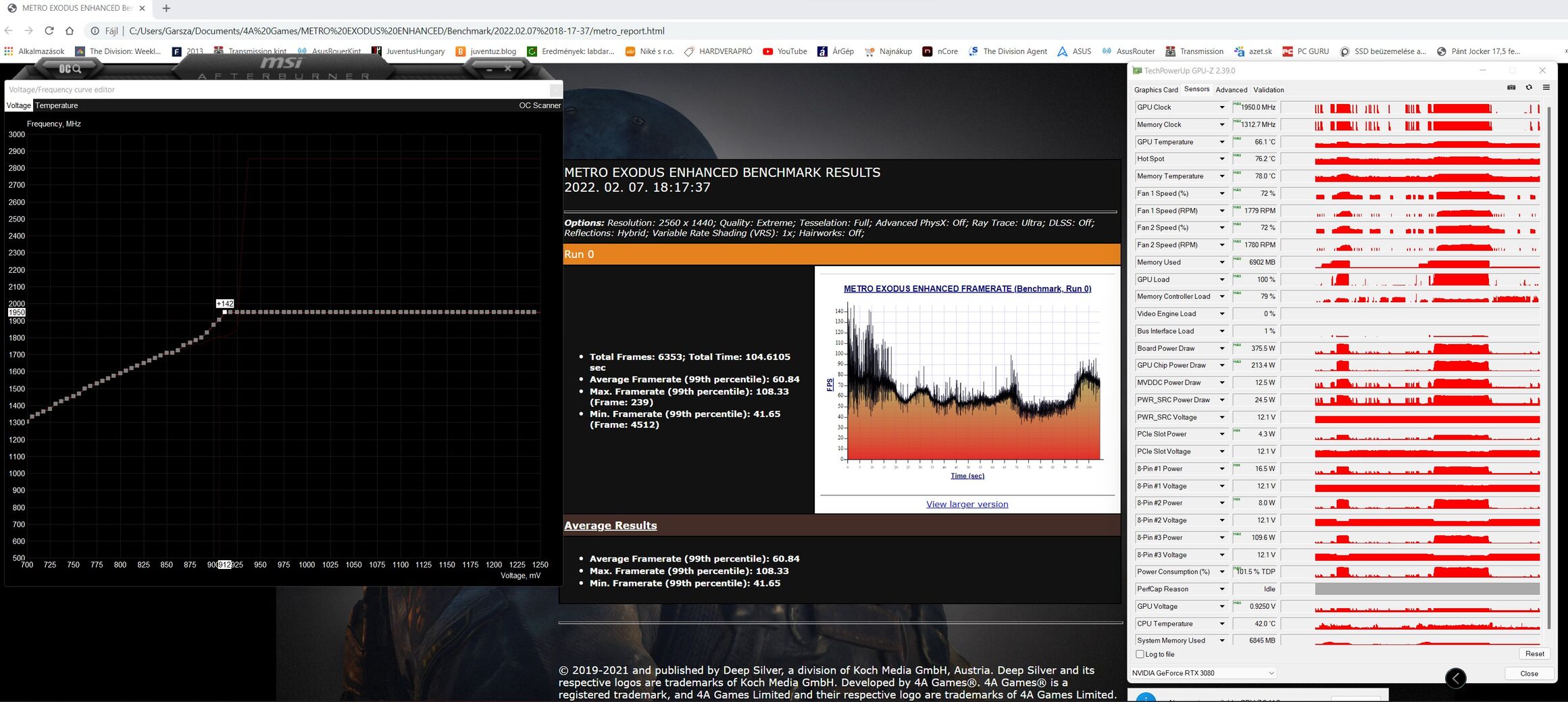Go back in the browser
The height and width of the screenshot is (702, 1568).
(x=9, y=30)
